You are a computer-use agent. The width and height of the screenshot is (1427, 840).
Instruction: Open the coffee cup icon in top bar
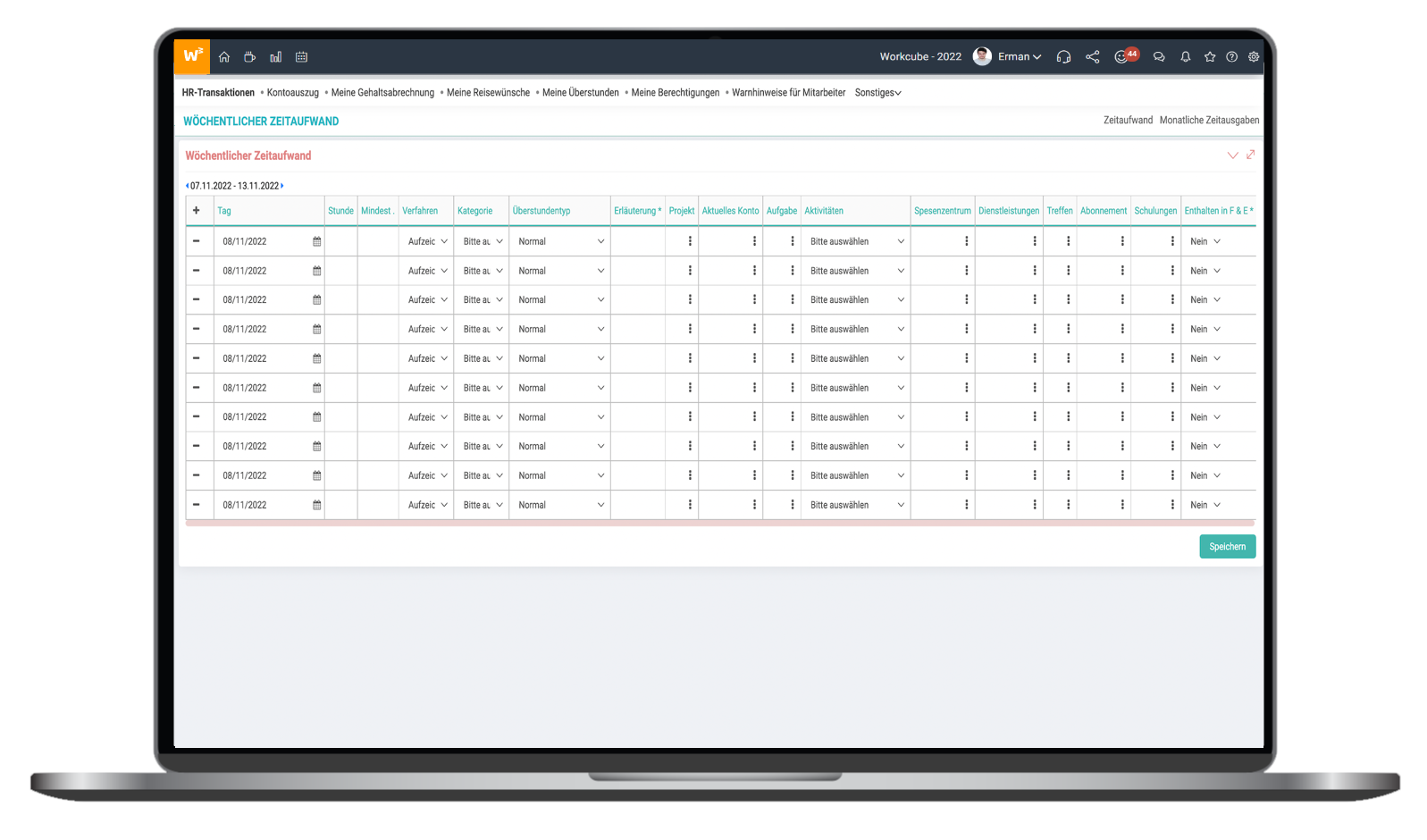pyautogui.click(x=250, y=57)
